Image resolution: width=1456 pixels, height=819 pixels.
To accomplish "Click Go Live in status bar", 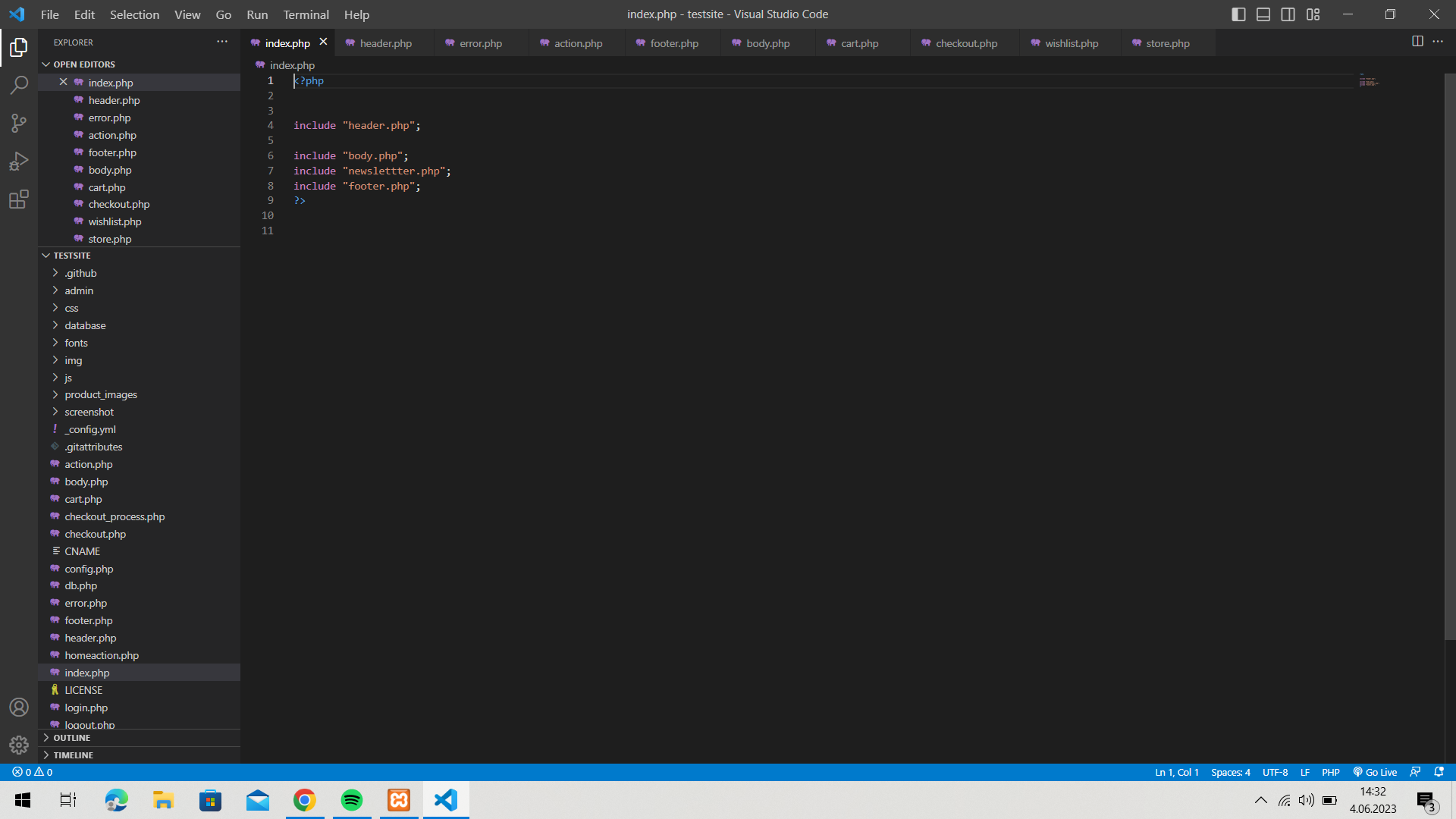I will (1375, 772).
